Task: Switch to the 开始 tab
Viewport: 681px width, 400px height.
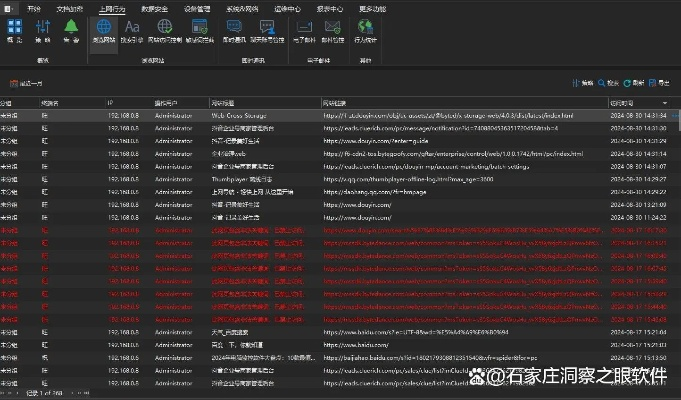Action: click(33, 9)
